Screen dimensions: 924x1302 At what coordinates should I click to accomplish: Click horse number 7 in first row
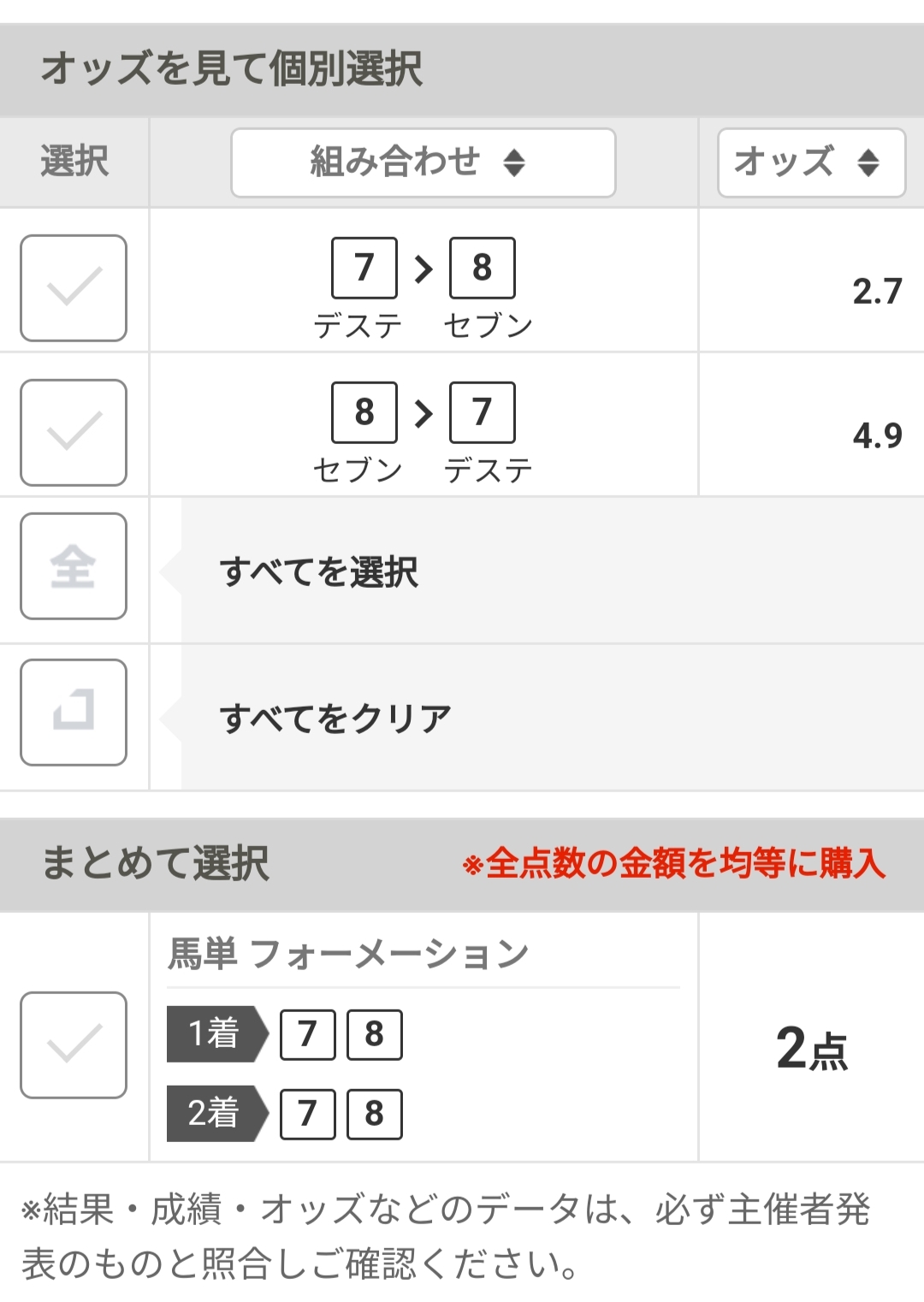click(x=364, y=268)
